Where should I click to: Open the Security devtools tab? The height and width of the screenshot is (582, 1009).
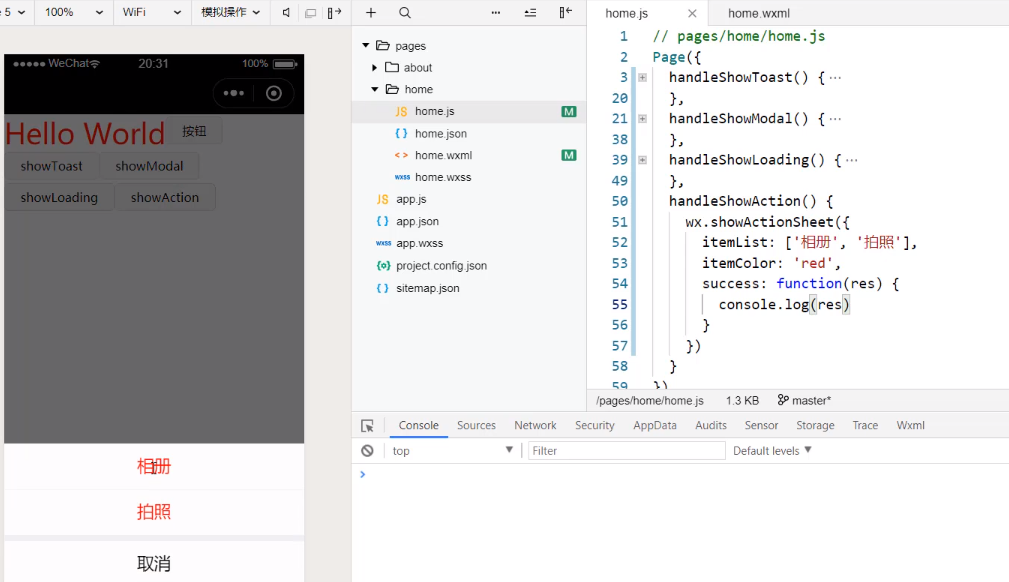tap(595, 426)
